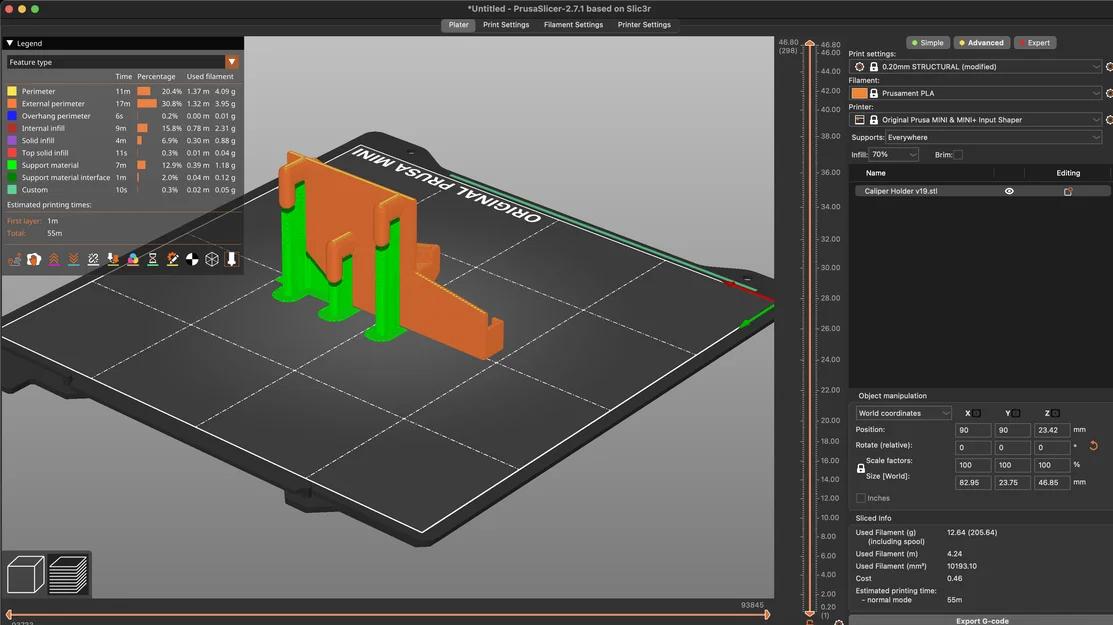
Task: Switch to Simple mode
Action: [928, 43]
